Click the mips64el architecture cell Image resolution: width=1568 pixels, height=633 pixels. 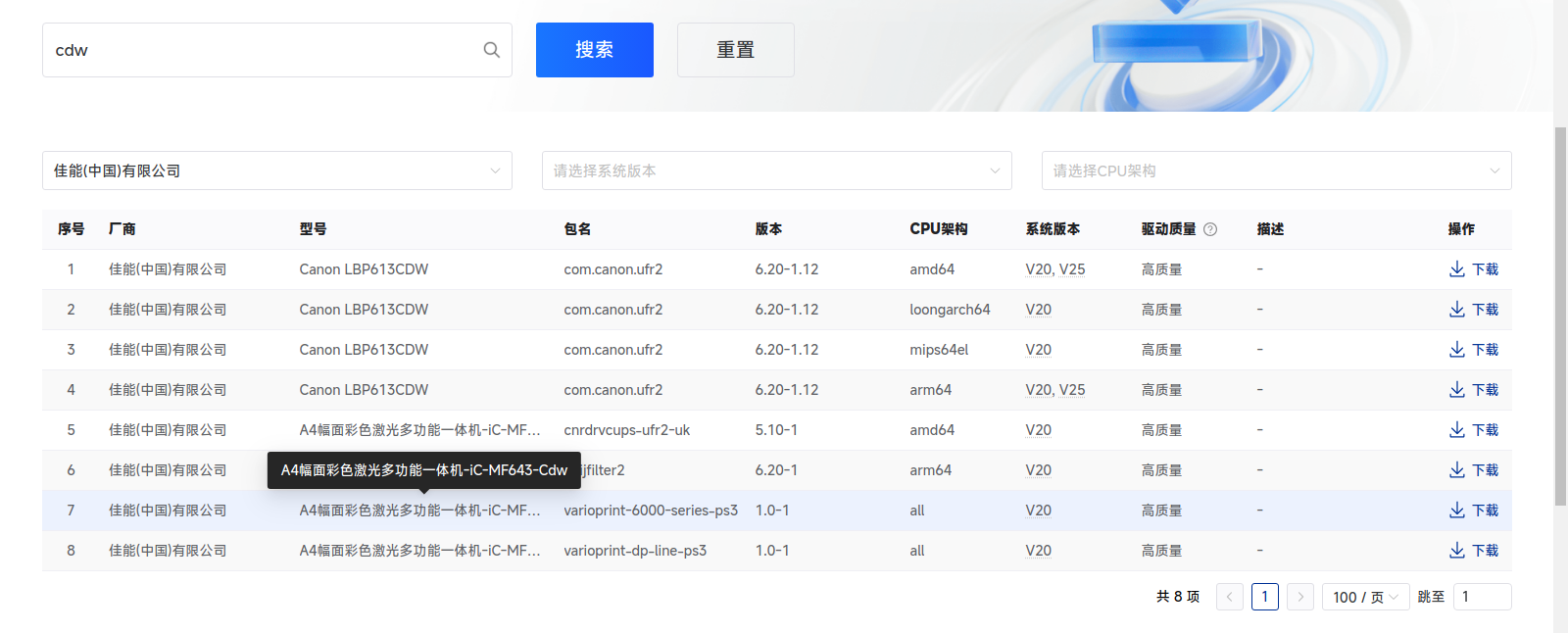(940, 350)
